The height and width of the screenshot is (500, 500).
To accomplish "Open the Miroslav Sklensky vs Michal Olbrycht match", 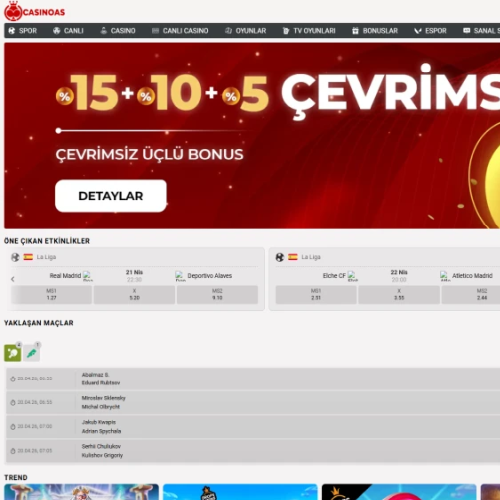I will 253,403.
